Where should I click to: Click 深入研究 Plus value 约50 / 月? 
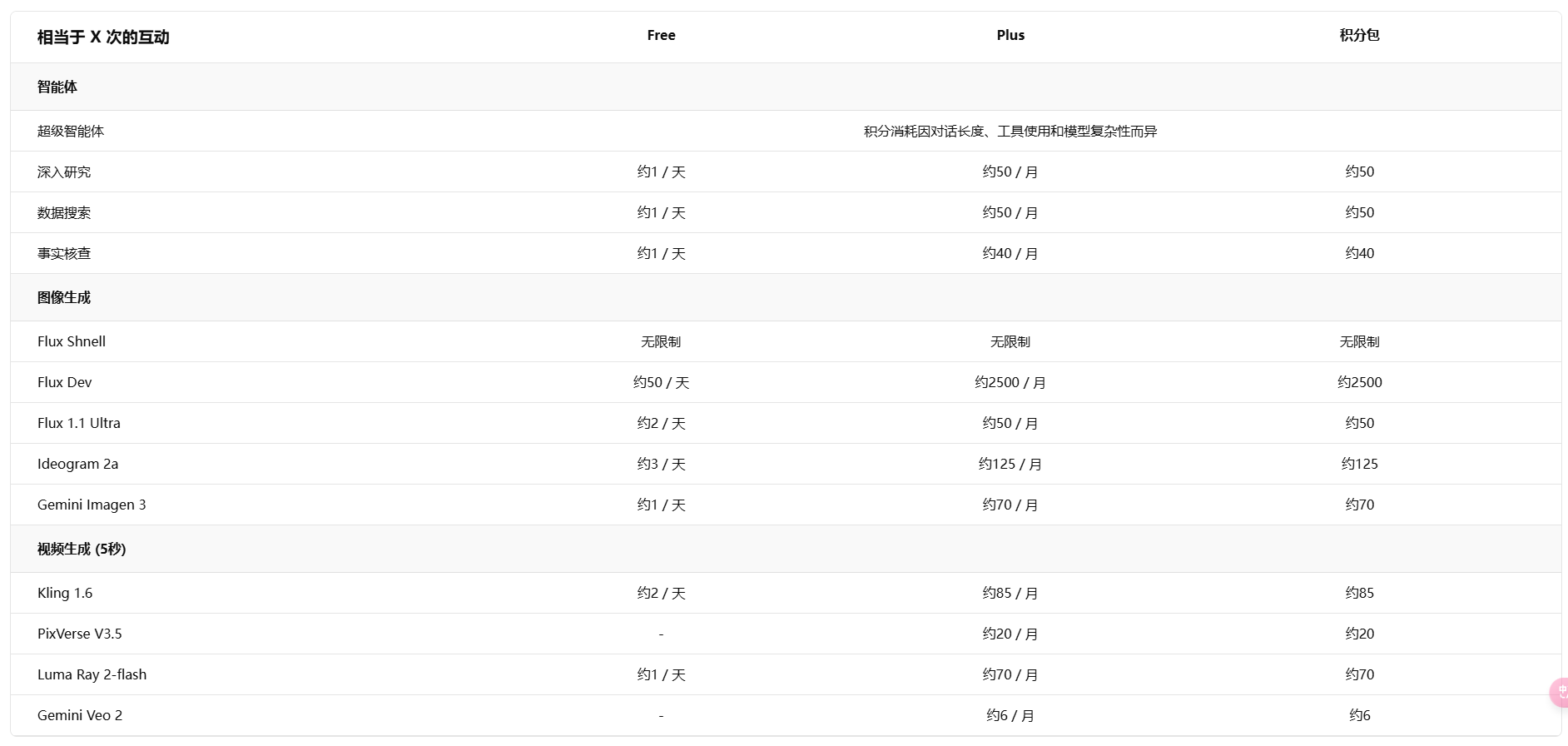pos(1010,172)
